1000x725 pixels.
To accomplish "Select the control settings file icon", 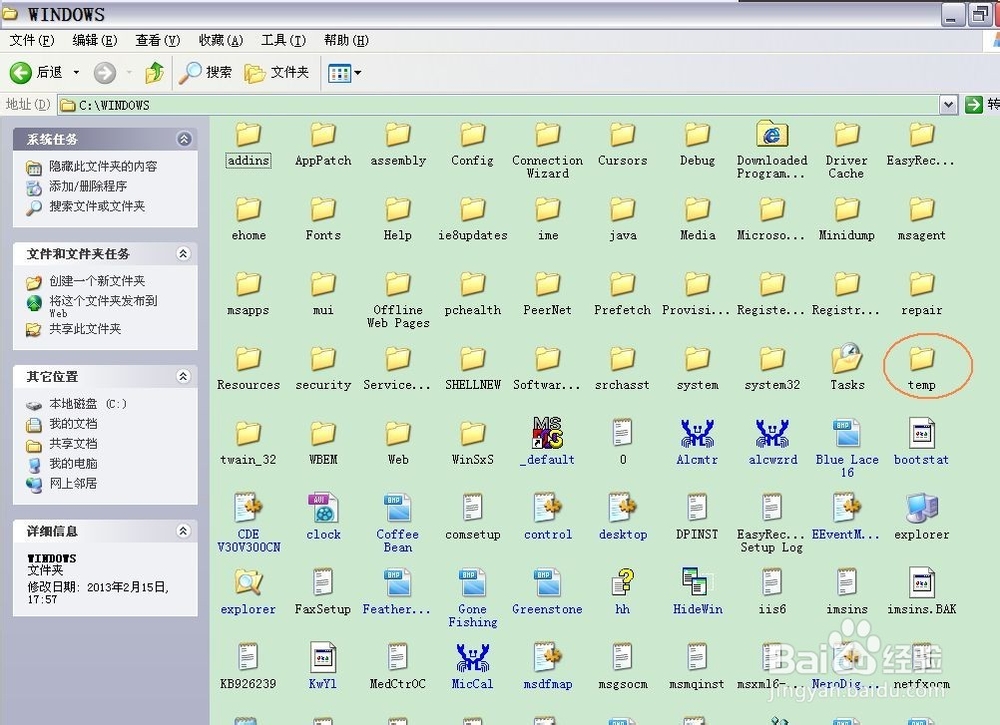I will pos(548,508).
